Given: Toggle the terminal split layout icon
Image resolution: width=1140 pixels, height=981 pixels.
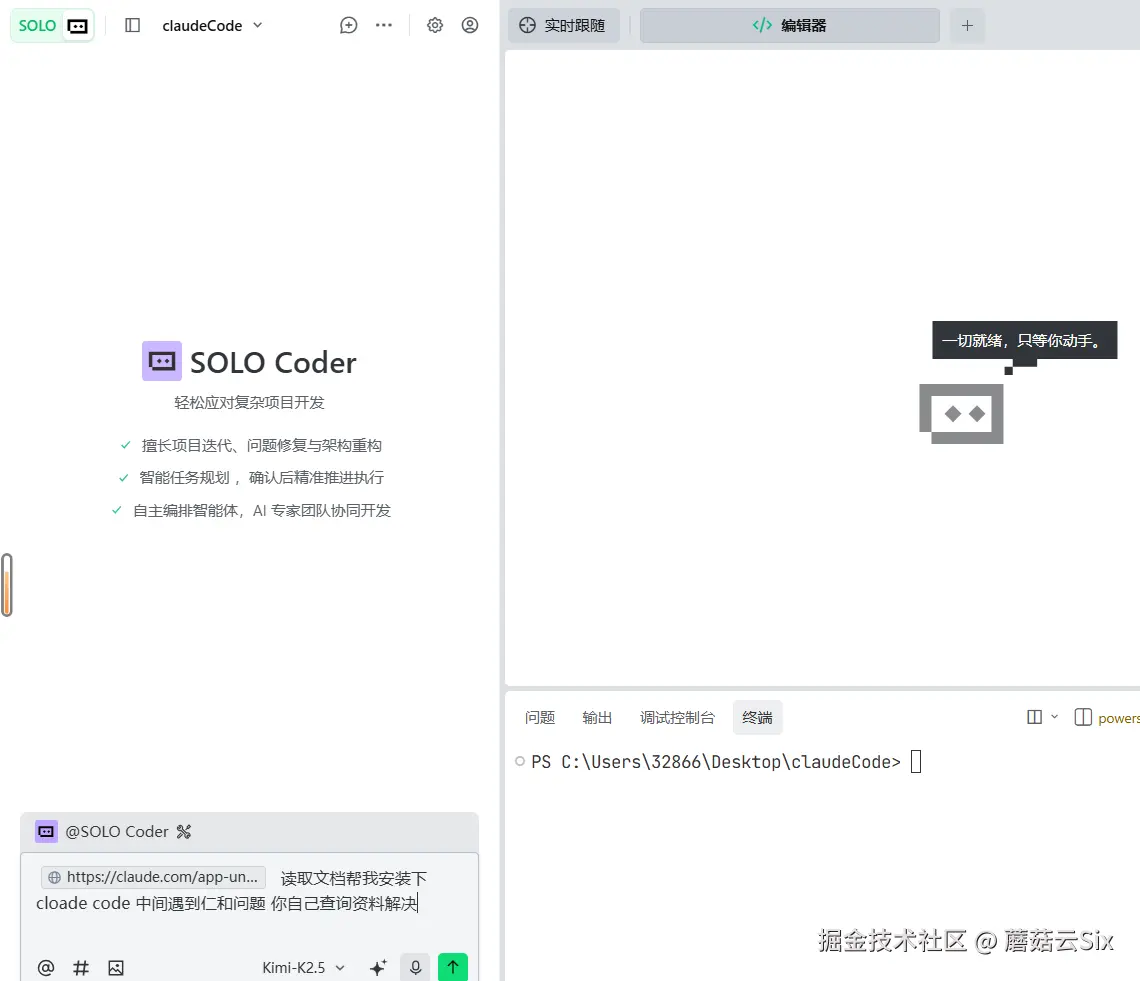Looking at the screenshot, I should [x=1034, y=716].
